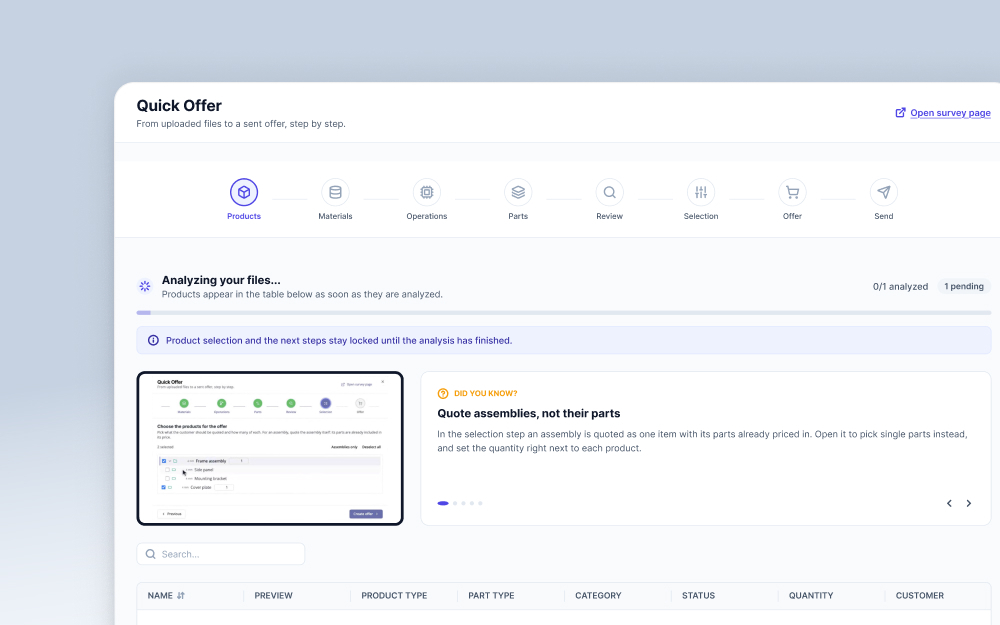Show the previous tip with left chevron
The image size is (1000, 625).
[x=949, y=503]
